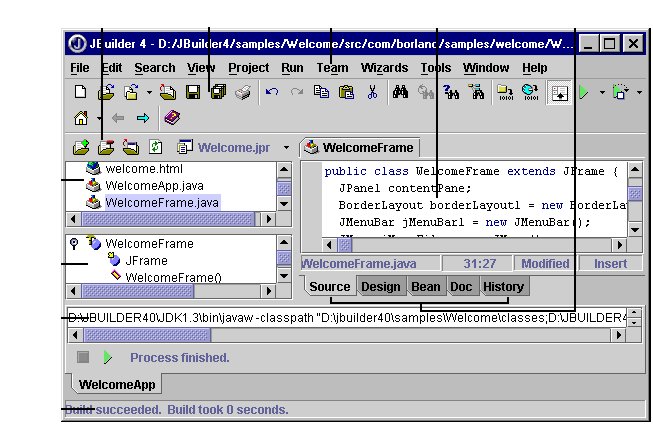
Task: Click the 31:27 cursor position status
Action: pyautogui.click(x=480, y=263)
